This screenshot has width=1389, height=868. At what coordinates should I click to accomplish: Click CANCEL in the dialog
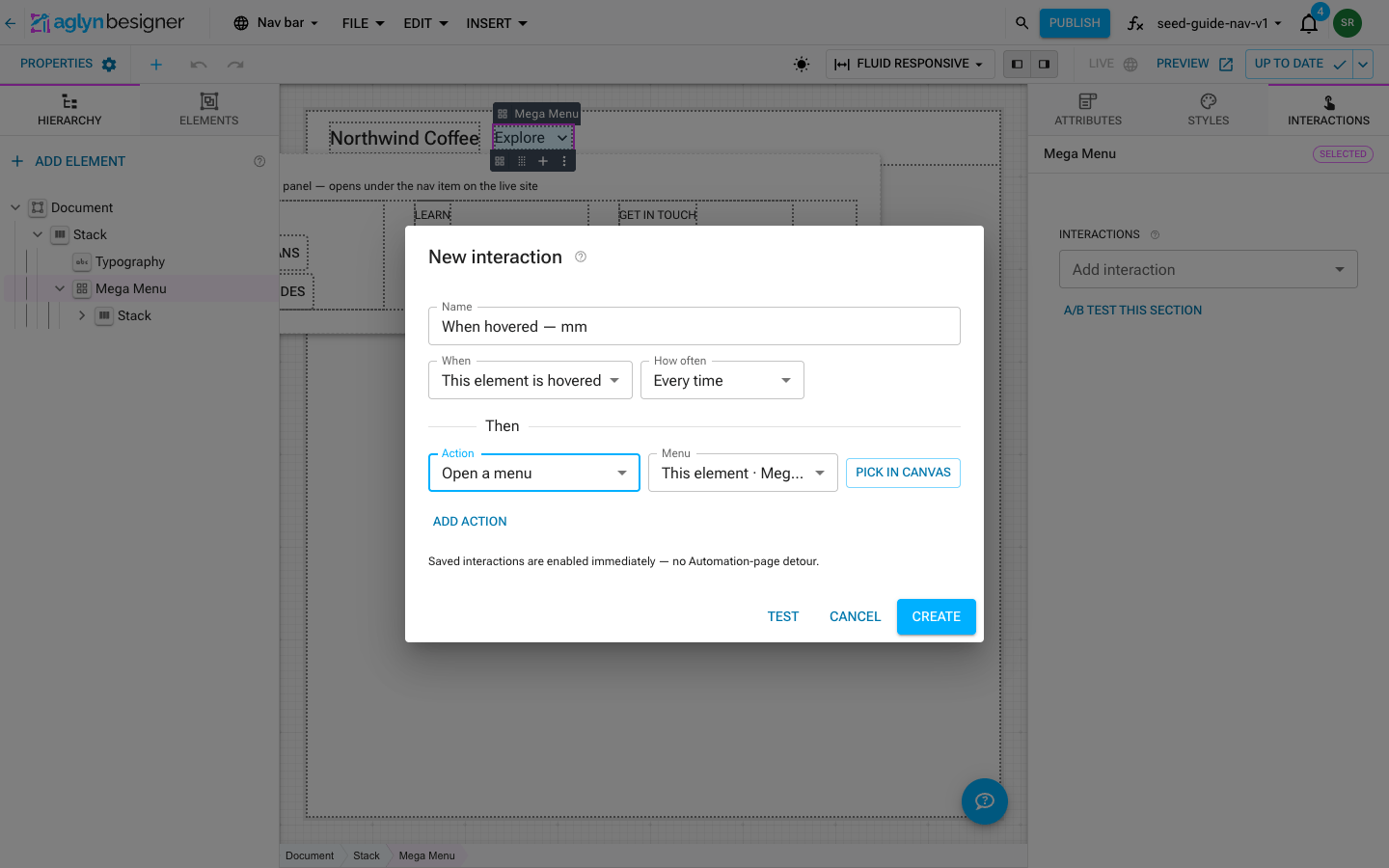[x=856, y=616]
